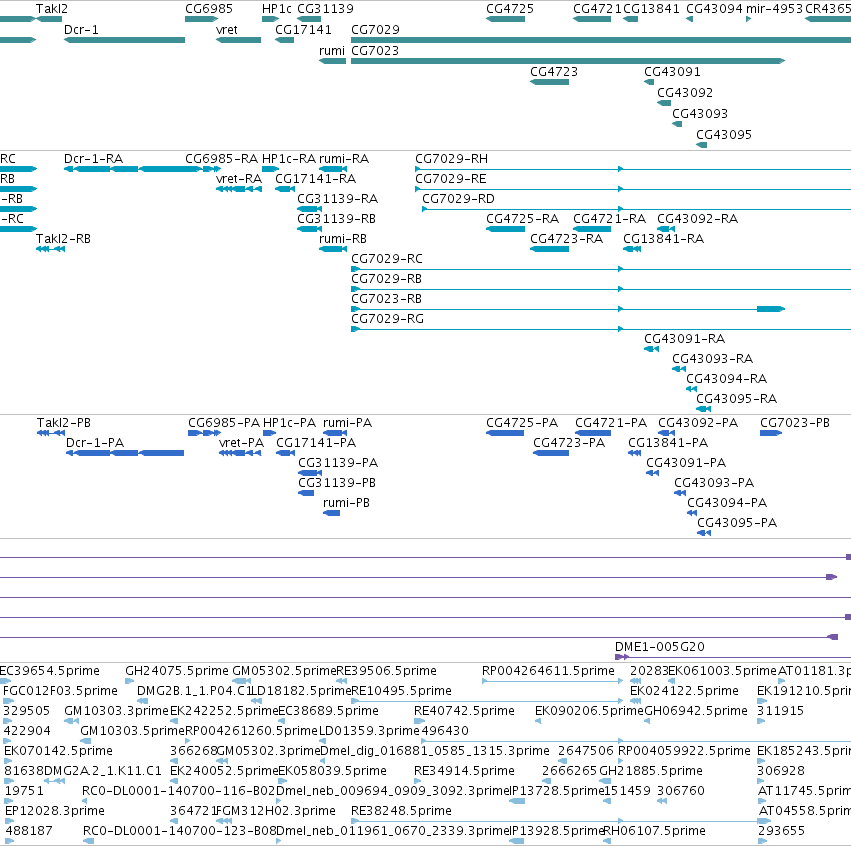Click the CG7029-RH transcript label

(452, 159)
